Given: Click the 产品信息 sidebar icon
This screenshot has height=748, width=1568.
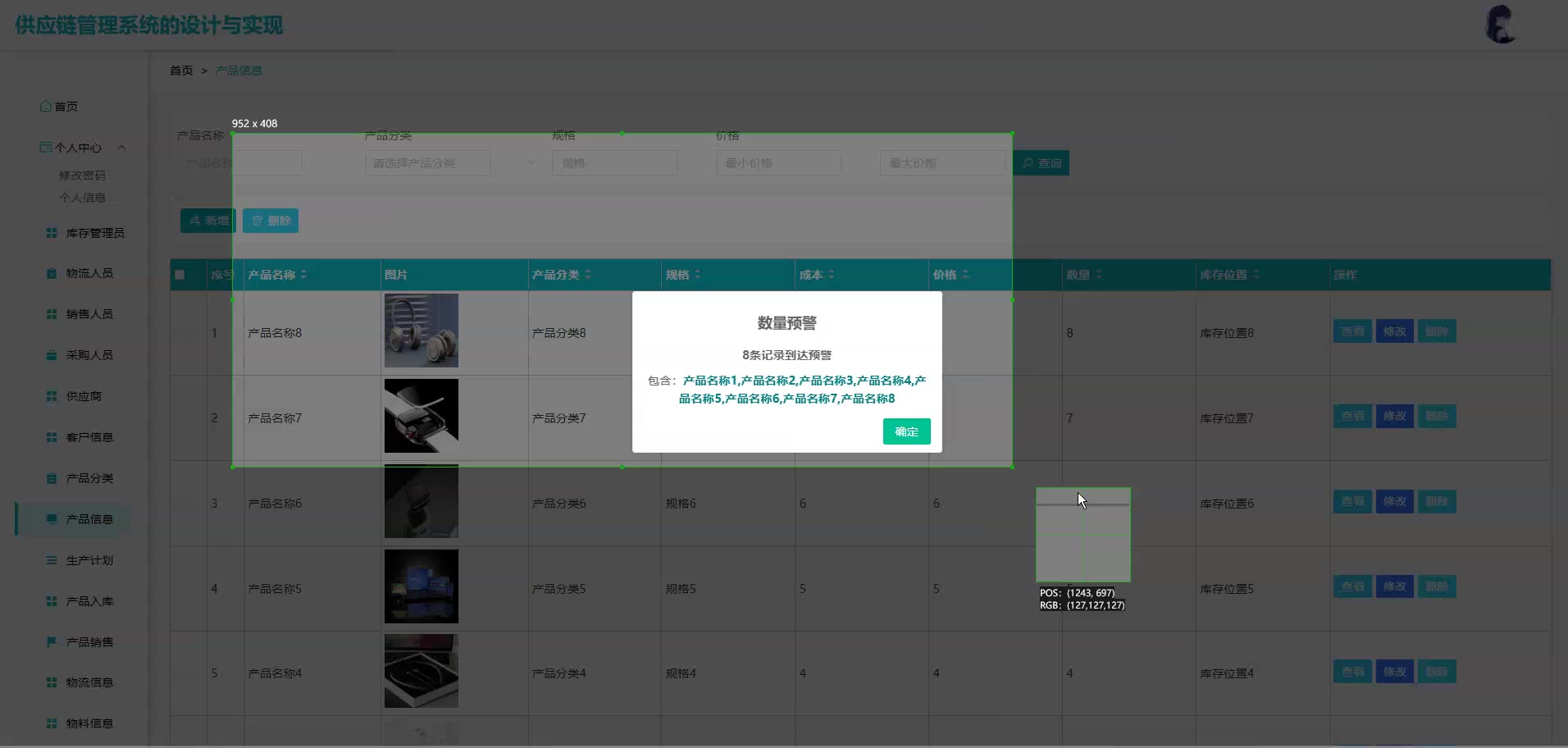Looking at the screenshot, I should pos(52,519).
